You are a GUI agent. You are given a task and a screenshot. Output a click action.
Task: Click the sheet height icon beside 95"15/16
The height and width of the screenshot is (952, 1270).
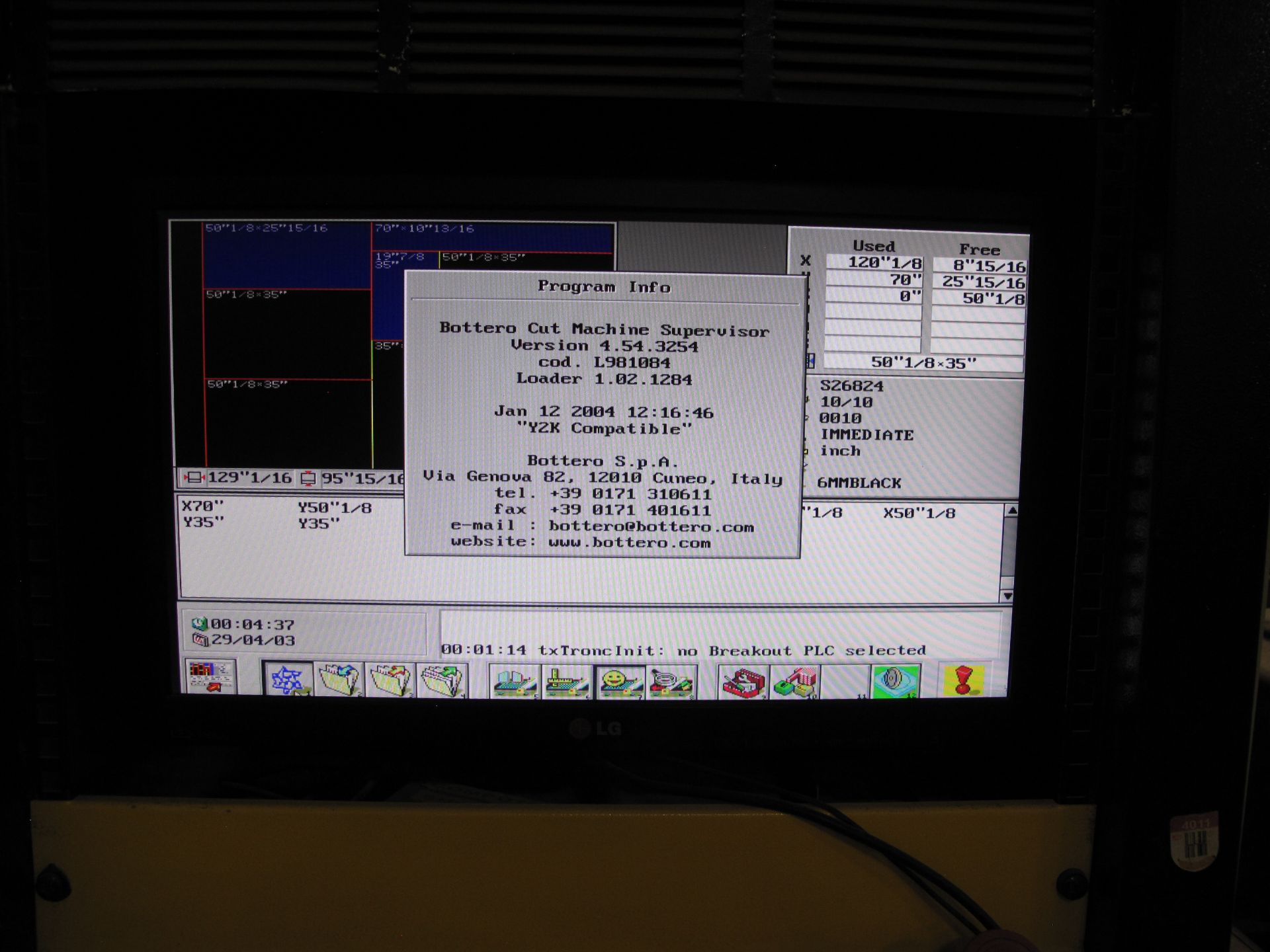(308, 478)
